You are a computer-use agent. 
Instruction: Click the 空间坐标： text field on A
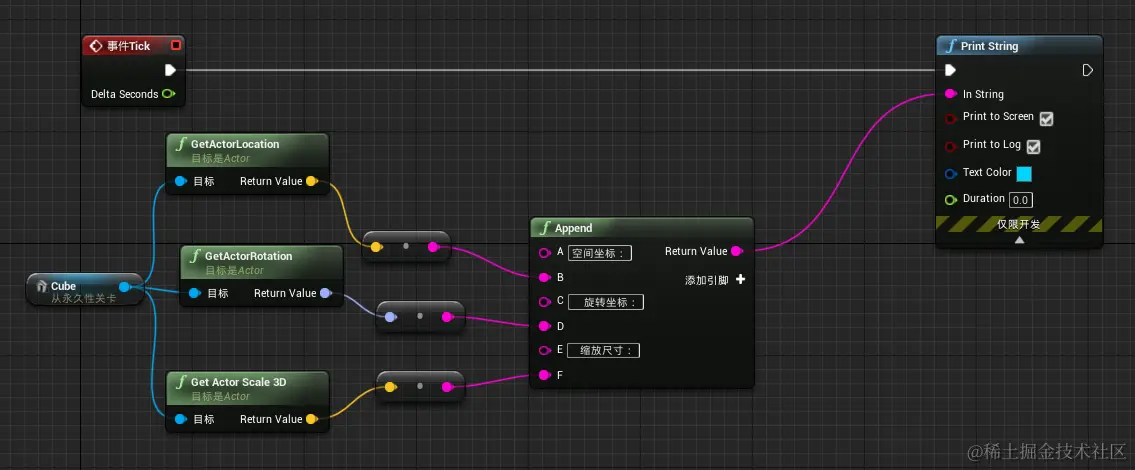(600, 253)
